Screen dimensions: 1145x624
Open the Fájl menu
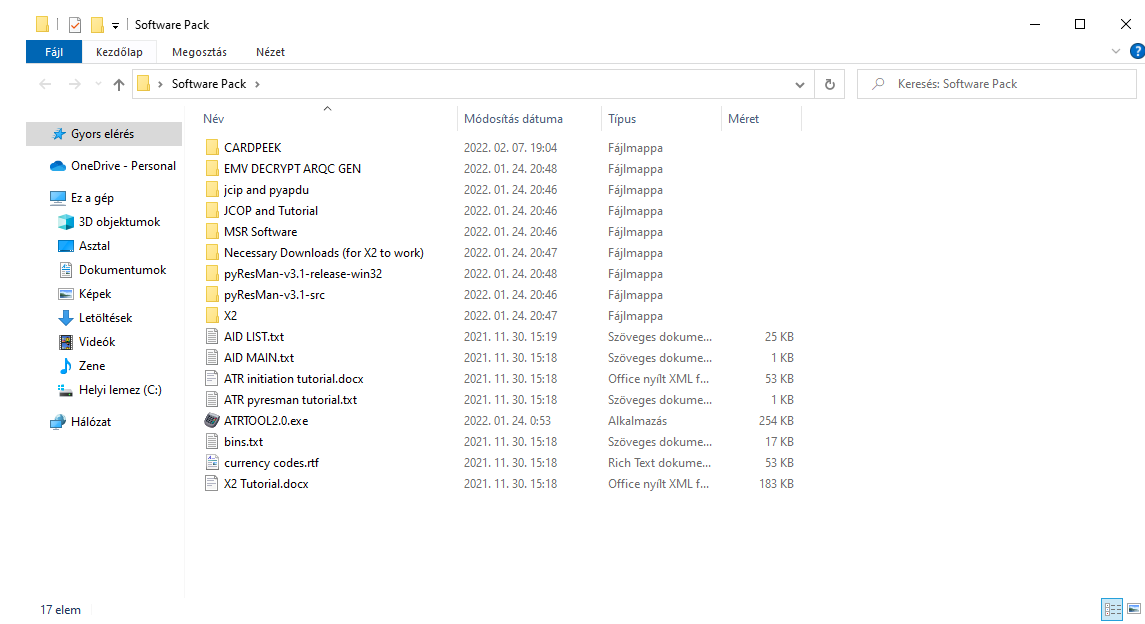pyautogui.click(x=54, y=52)
